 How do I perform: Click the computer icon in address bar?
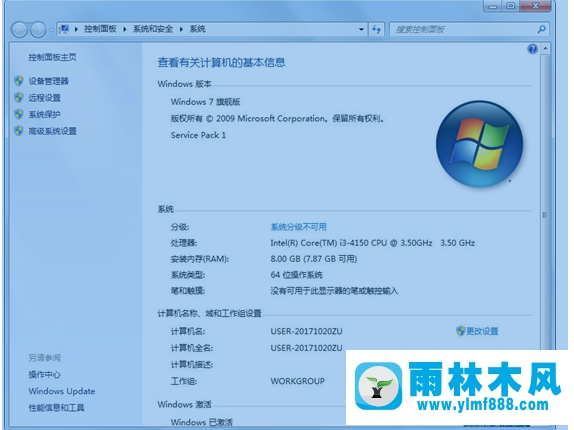pyautogui.click(x=64, y=29)
